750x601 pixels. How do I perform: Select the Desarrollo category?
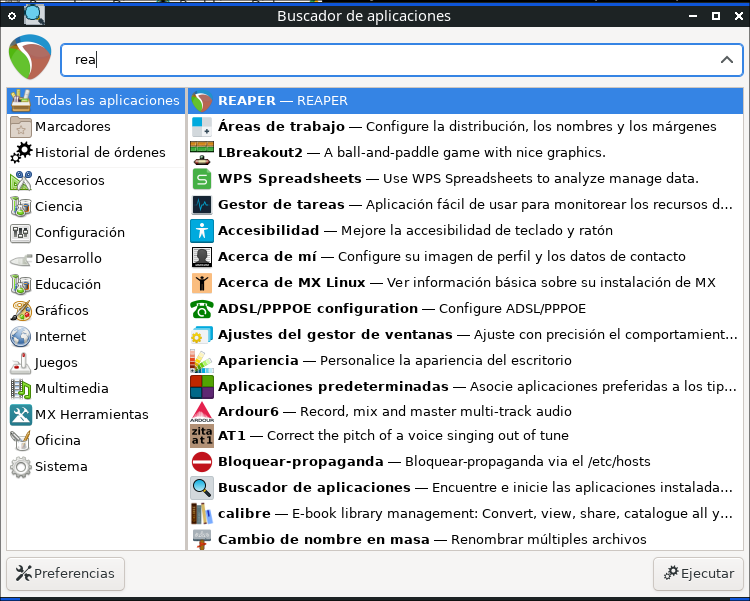tap(96, 258)
